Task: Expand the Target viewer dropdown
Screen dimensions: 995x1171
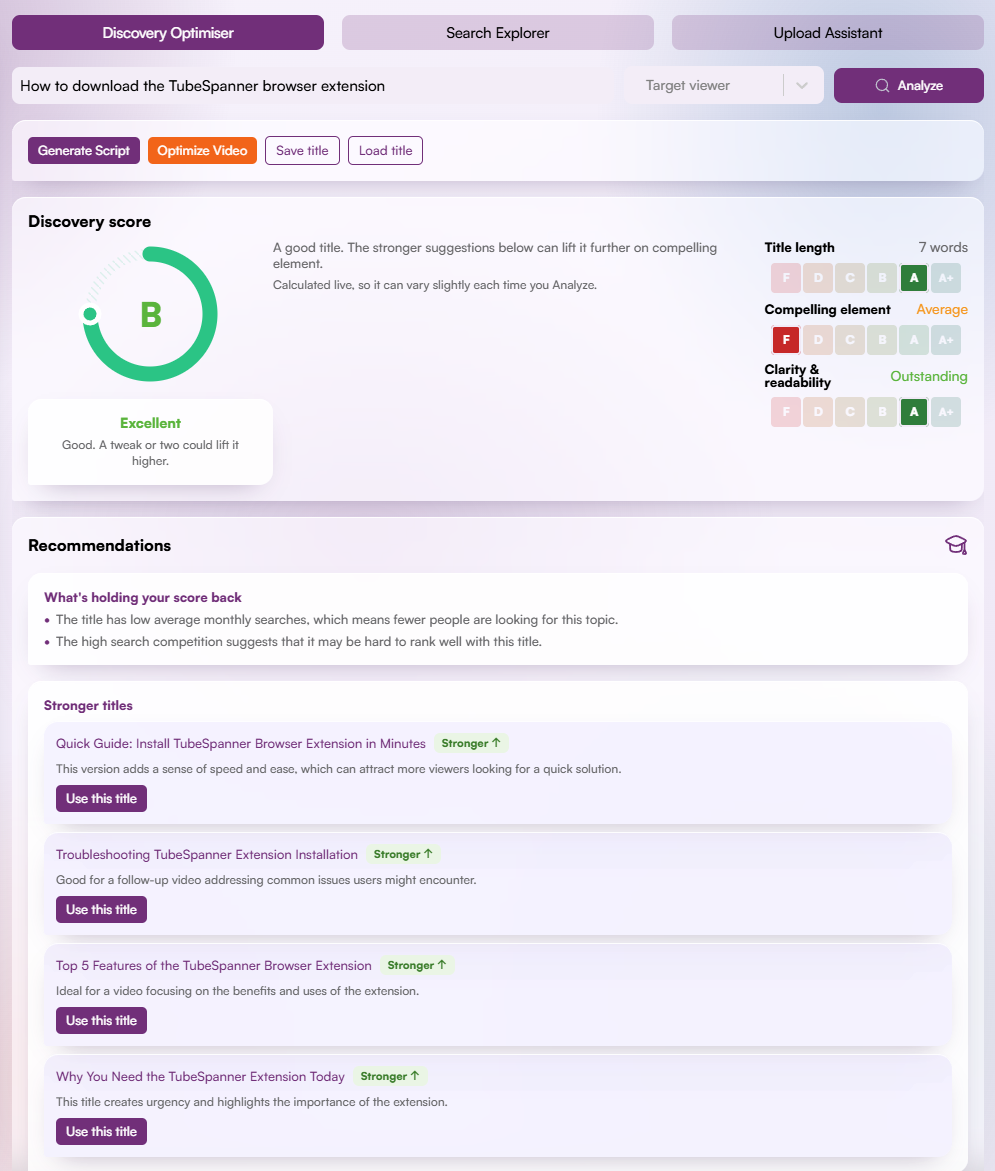Action: click(x=724, y=86)
